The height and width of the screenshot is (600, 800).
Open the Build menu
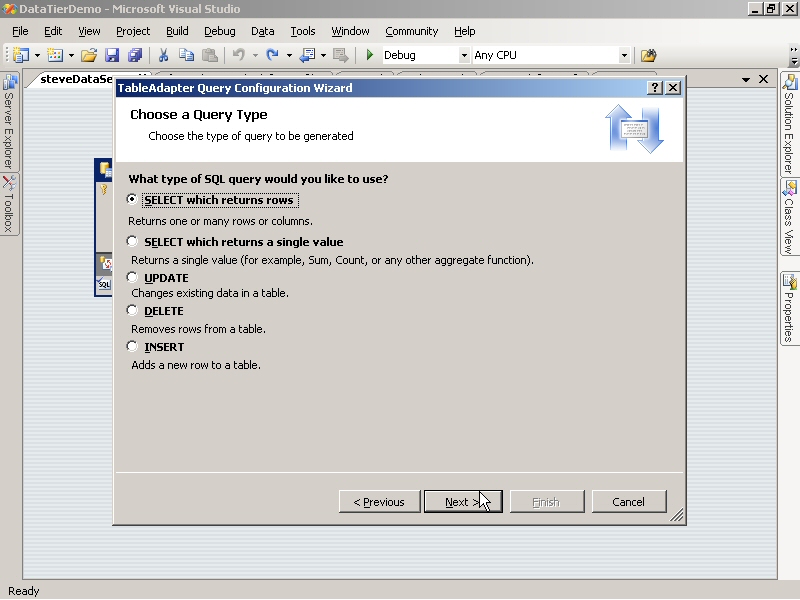177,31
